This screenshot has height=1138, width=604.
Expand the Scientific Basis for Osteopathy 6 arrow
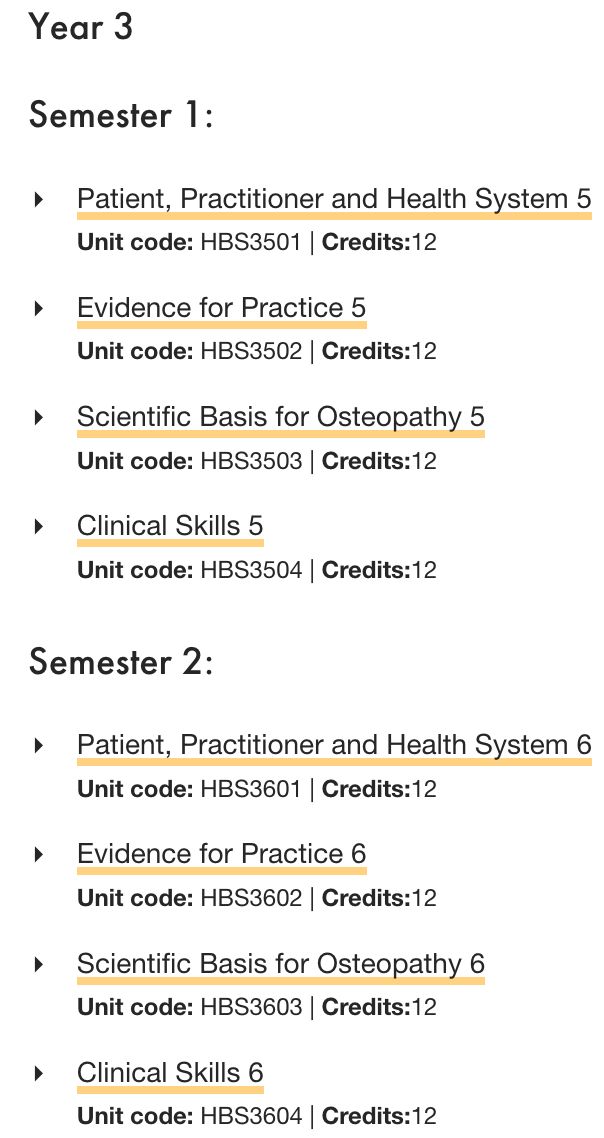pyautogui.click(x=39, y=964)
